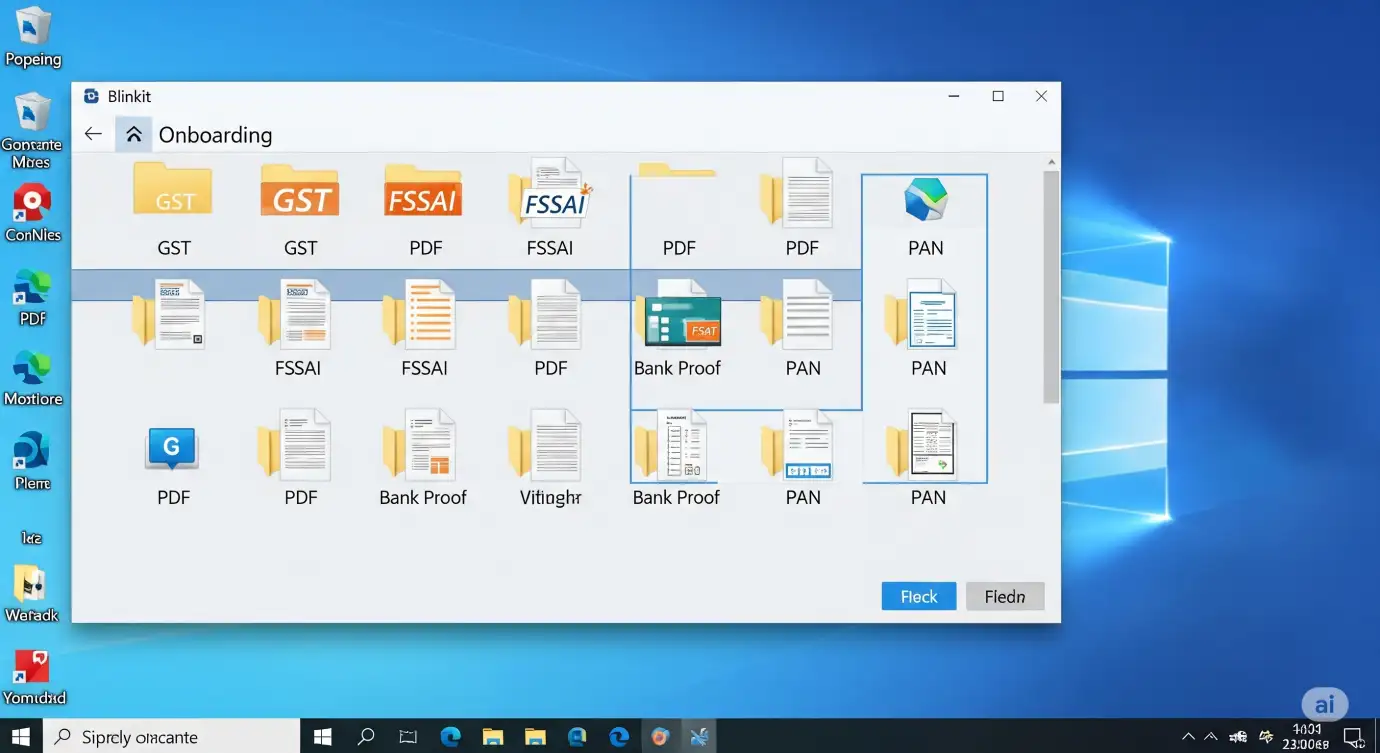Image resolution: width=1380 pixels, height=753 pixels.
Task: Click the Fleck button
Action: point(919,596)
